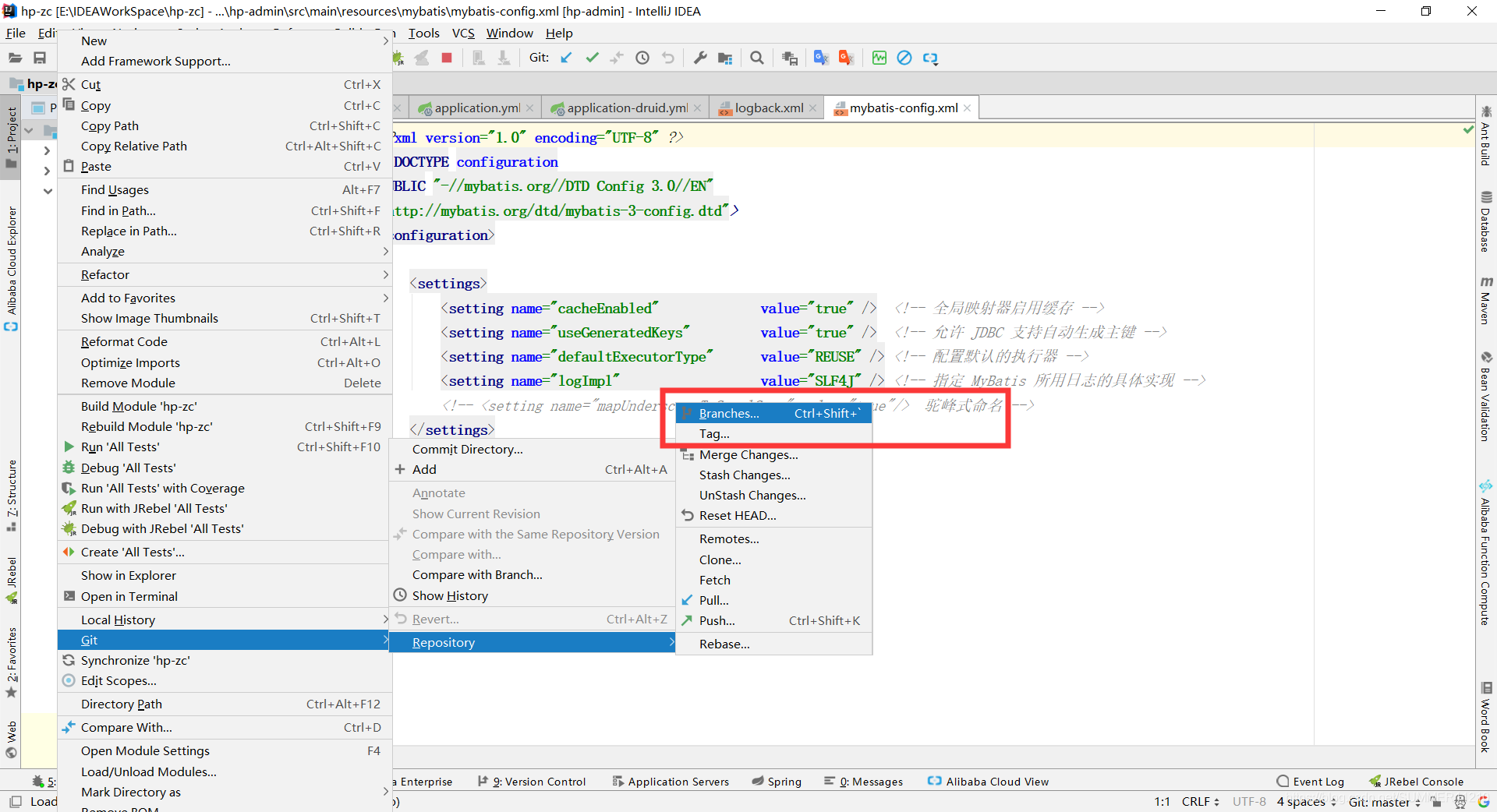This screenshot has width=1497, height=812.
Task: Toggle the Web tool window button
Action: tap(11, 739)
